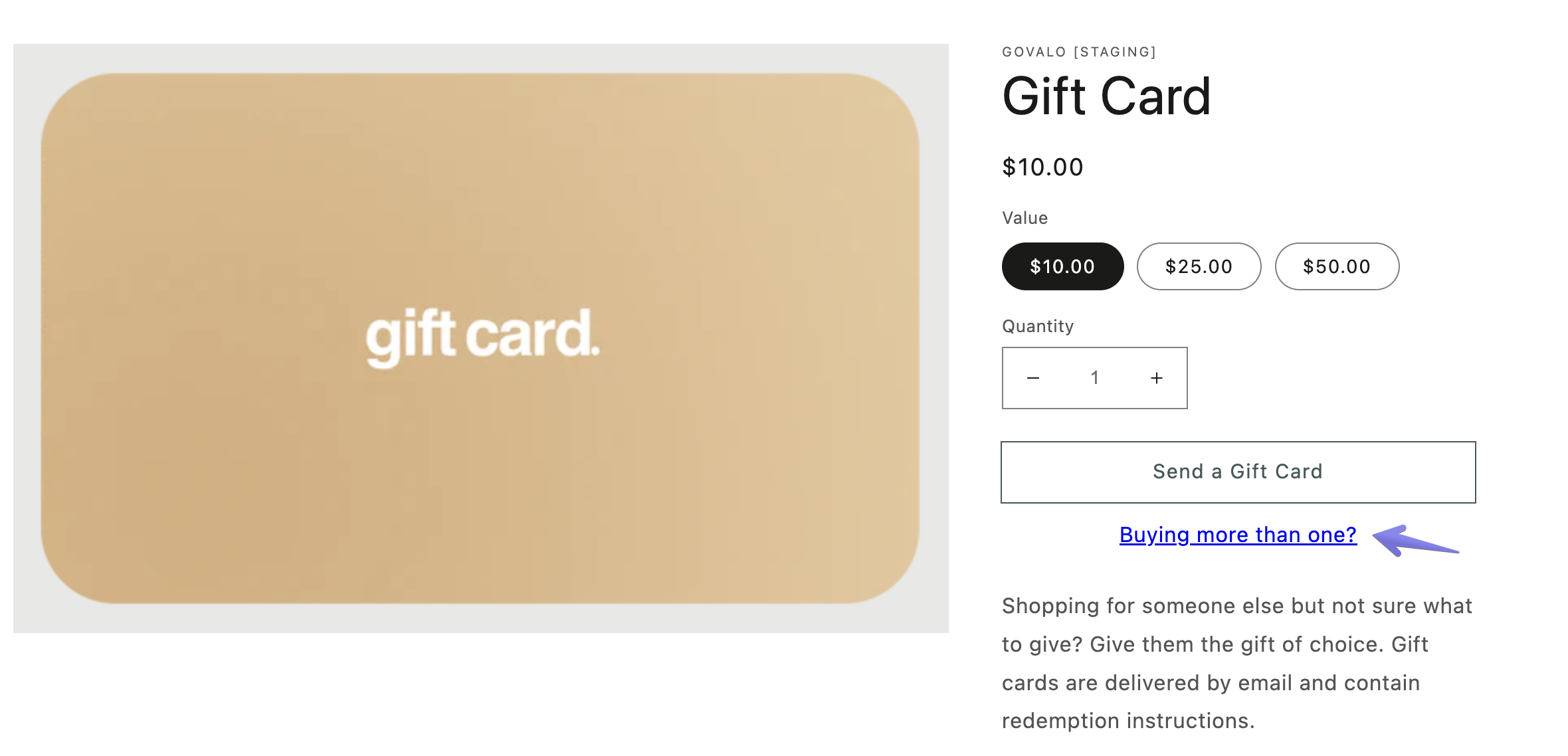Open the "Buying more than one?" link
The height and width of the screenshot is (756, 1568).
[1238, 535]
